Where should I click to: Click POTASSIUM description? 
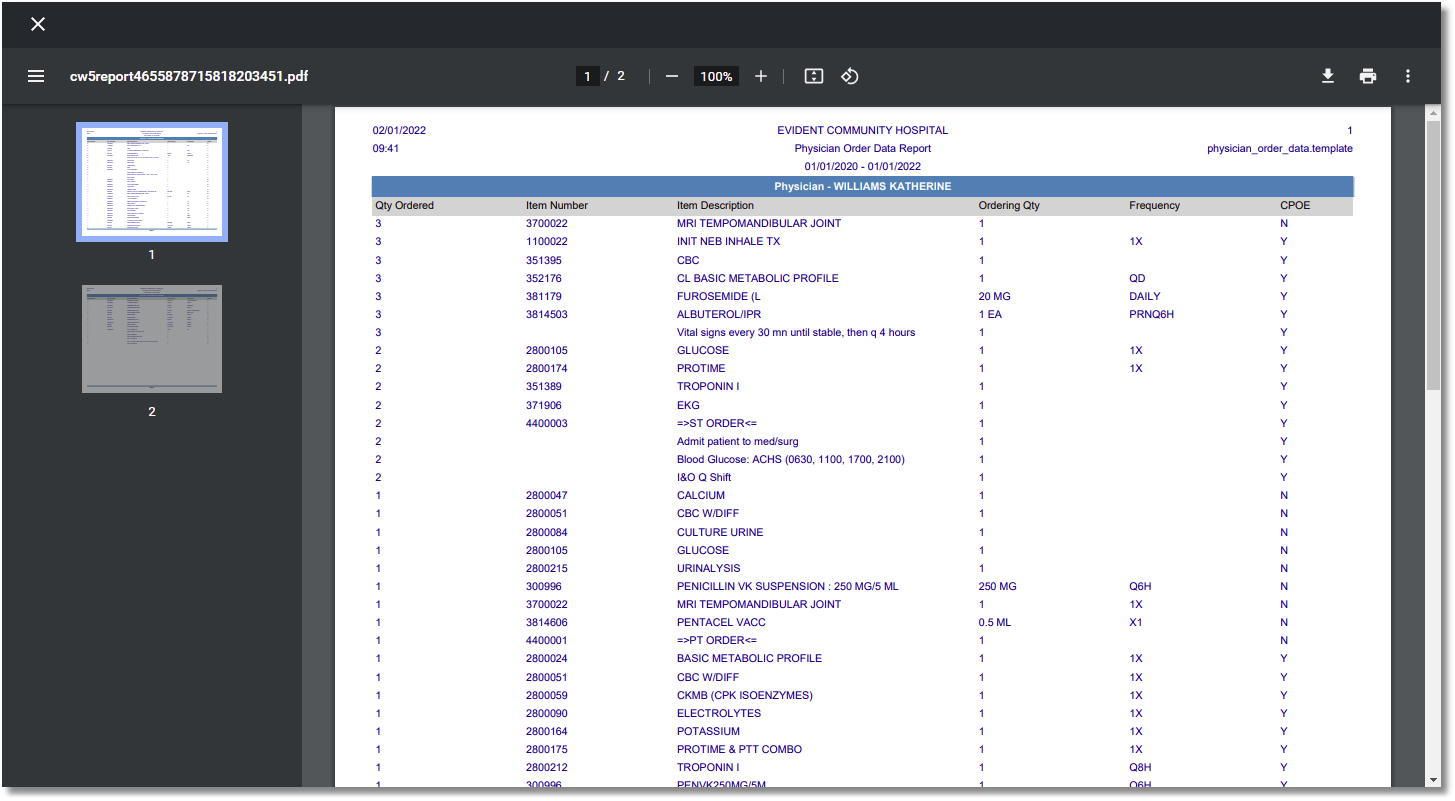click(707, 731)
